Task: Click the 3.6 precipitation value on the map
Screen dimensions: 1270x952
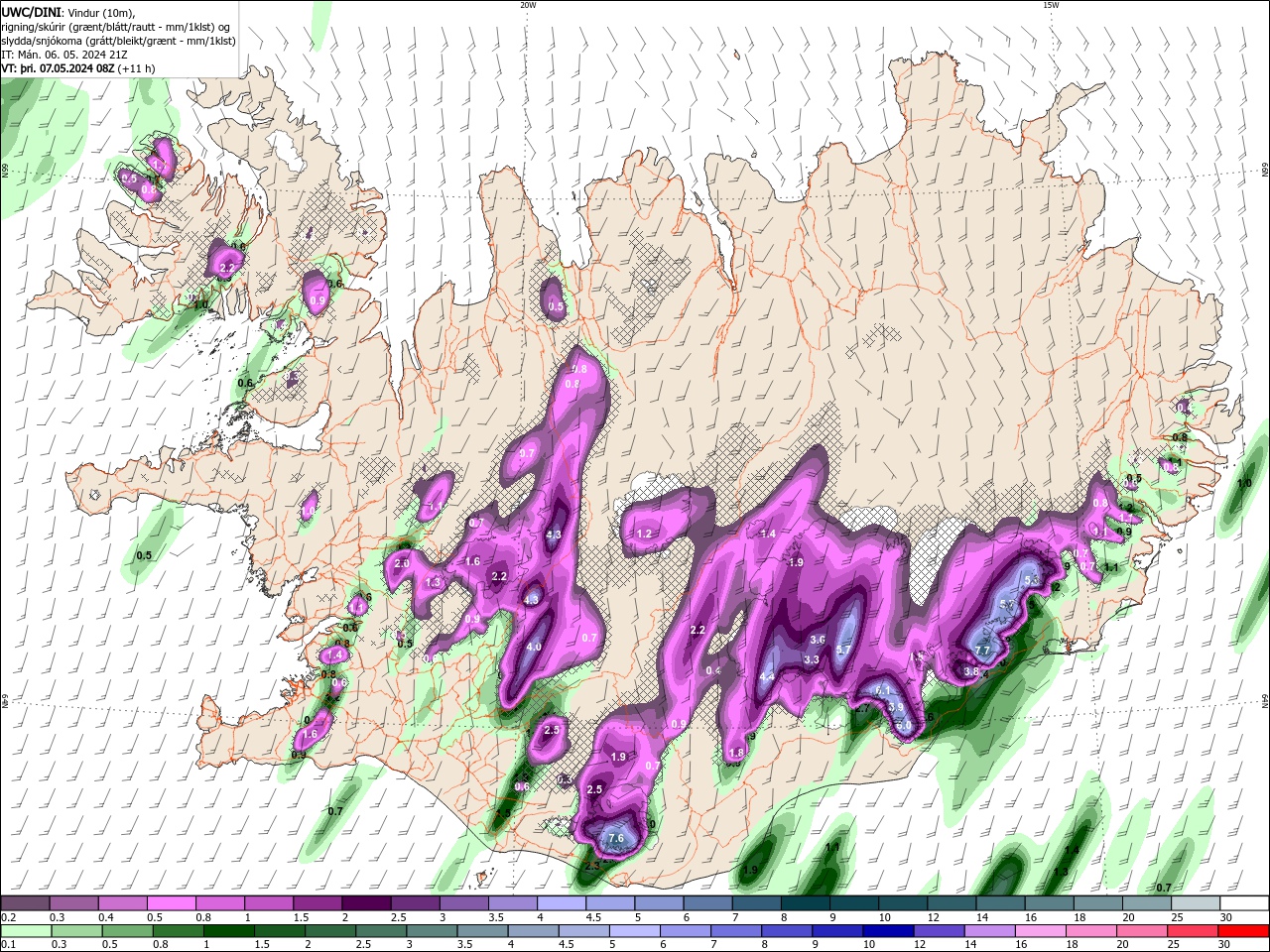Action: click(x=818, y=640)
